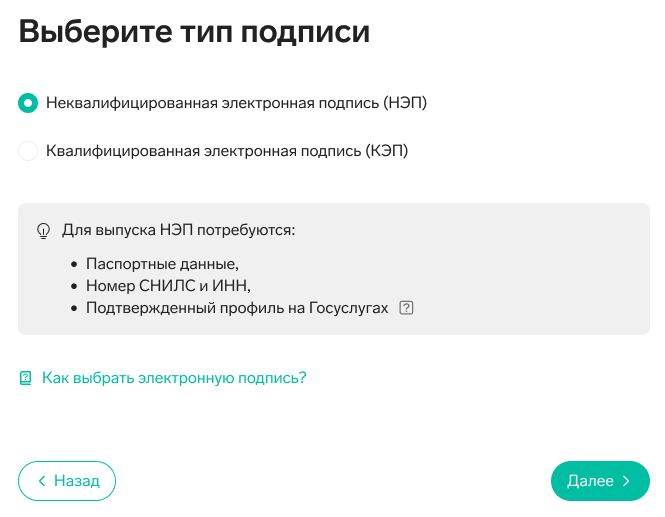
Task: Click the Подтвержденный профиль на Госуслугах item
Action: click(x=236, y=308)
